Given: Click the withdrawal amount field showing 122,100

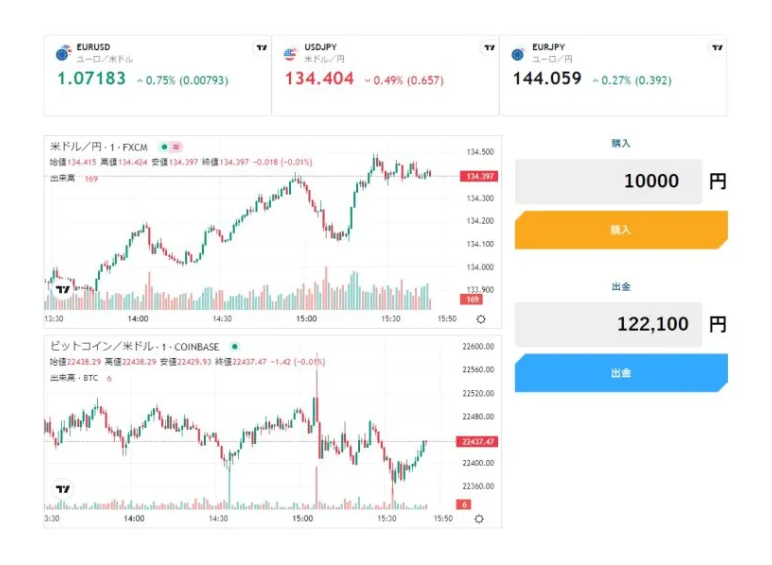Looking at the screenshot, I should click(x=608, y=324).
